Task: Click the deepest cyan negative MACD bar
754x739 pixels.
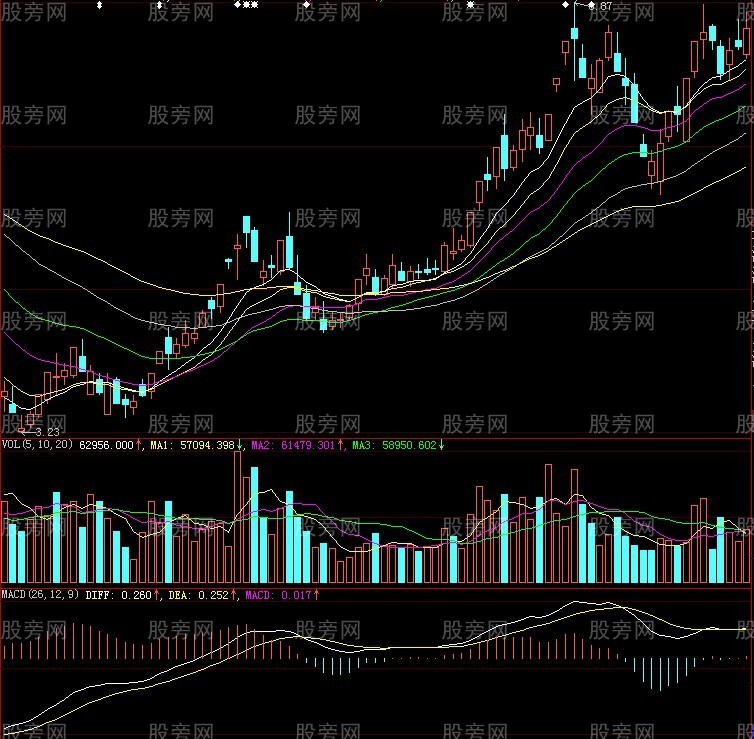Action: [x=661, y=674]
